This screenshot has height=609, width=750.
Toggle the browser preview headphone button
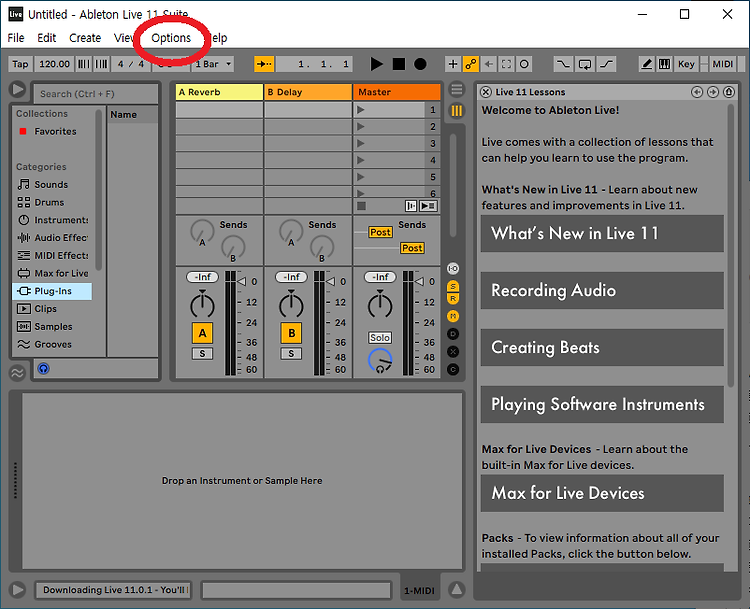click(44, 368)
